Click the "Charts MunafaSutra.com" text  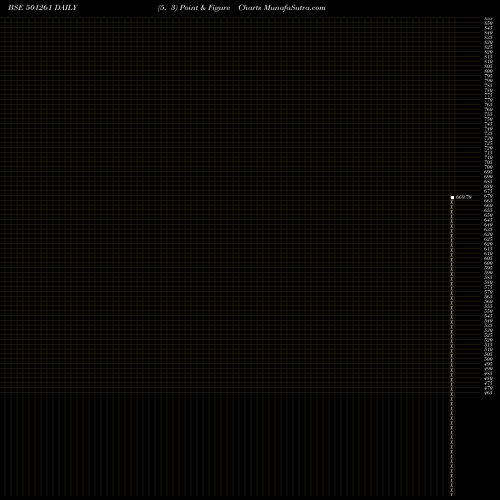click(x=282, y=8)
